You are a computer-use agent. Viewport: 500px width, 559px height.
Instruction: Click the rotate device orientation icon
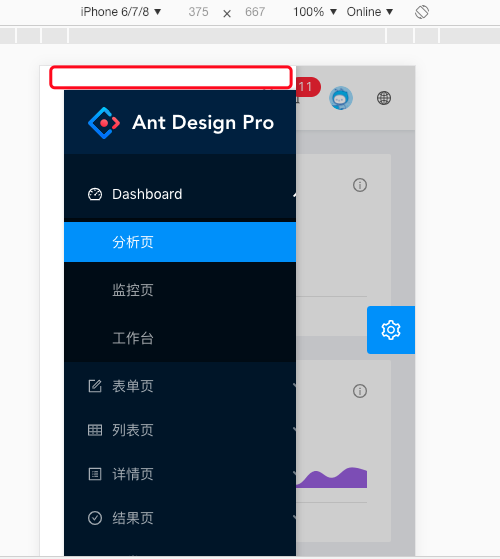click(422, 12)
